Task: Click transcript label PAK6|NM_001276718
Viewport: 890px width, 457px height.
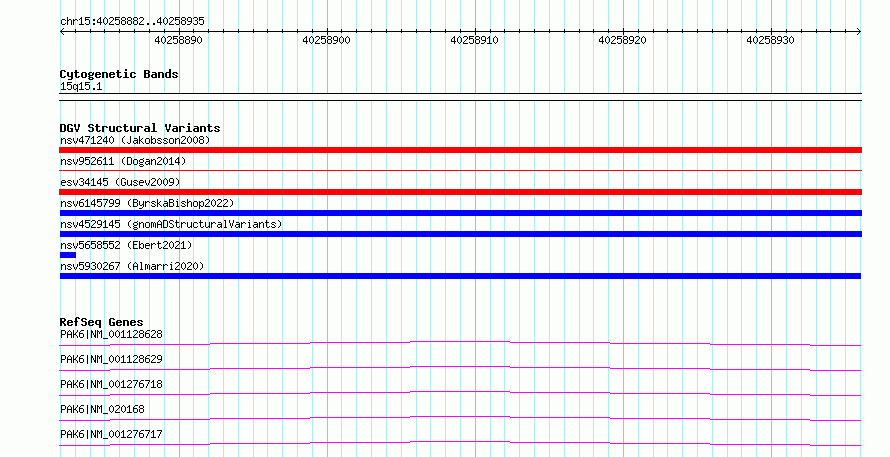Action: coord(111,384)
